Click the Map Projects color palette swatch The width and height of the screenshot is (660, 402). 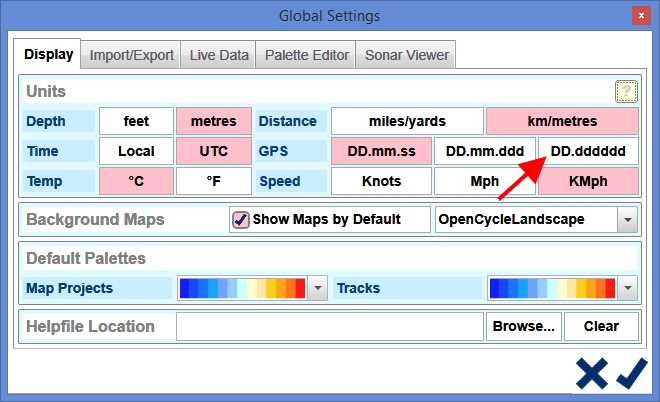pyautogui.click(x=242, y=288)
